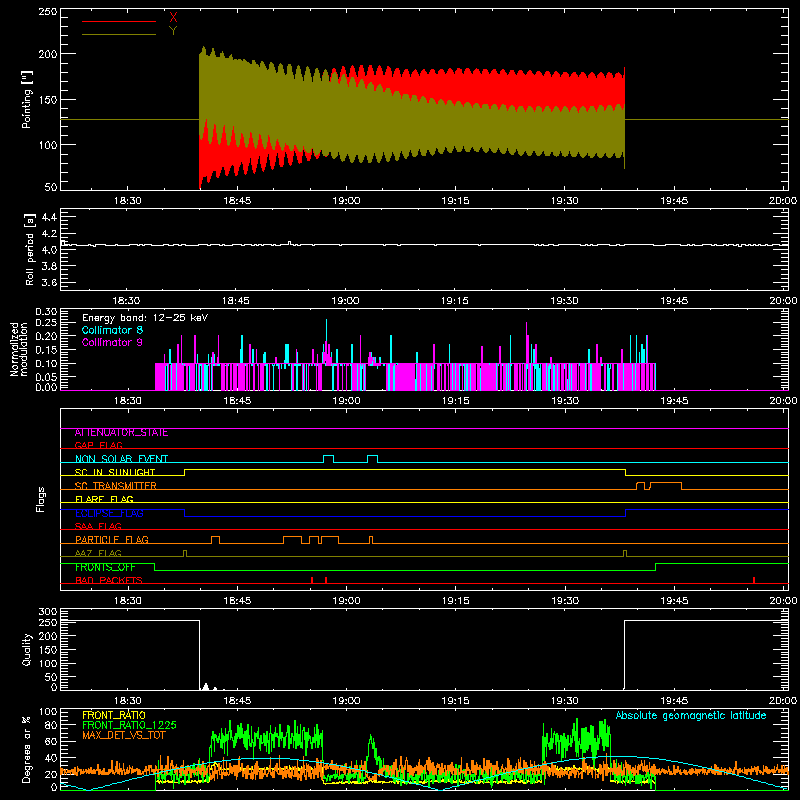Viewport: 800px width, 800px height.
Task: Click the '250' tick of the Pointing plot
Action: [48, 12]
